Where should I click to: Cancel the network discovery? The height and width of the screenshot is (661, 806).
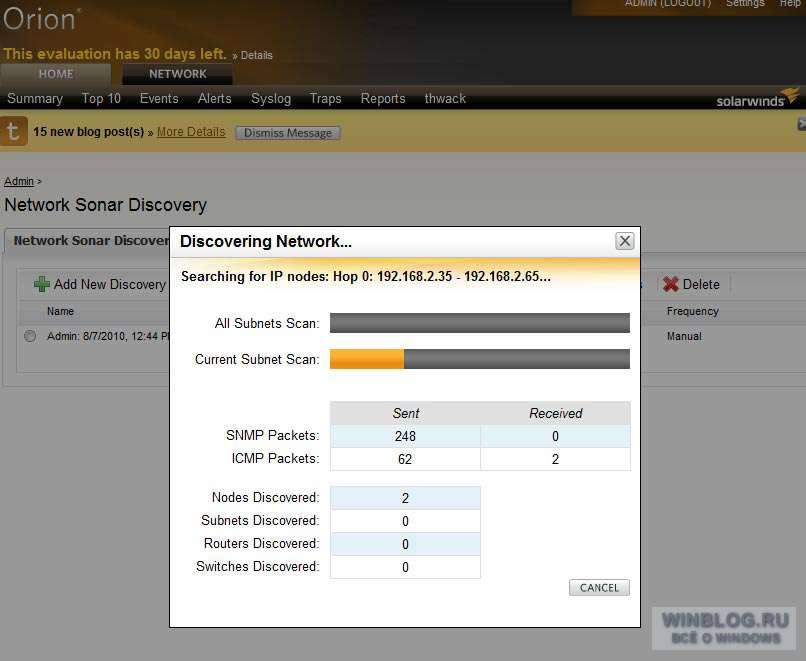(599, 587)
